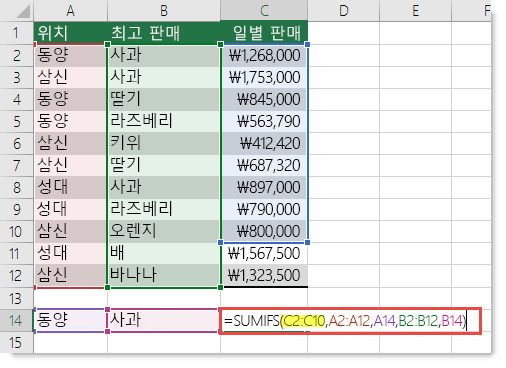Click cell ₩1,323,500
Screen dimensions: 506x368
coord(264,276)
